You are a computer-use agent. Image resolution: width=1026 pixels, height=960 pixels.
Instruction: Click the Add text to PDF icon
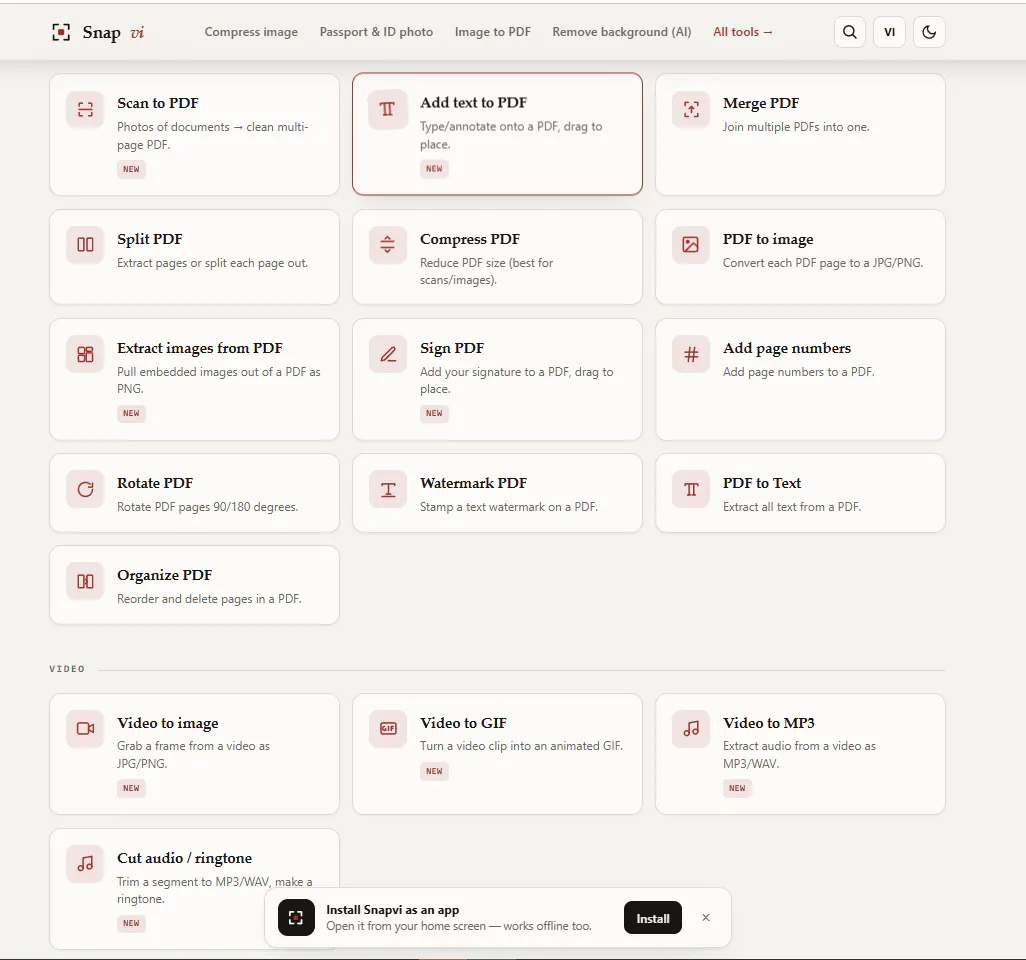pos(388,109)
